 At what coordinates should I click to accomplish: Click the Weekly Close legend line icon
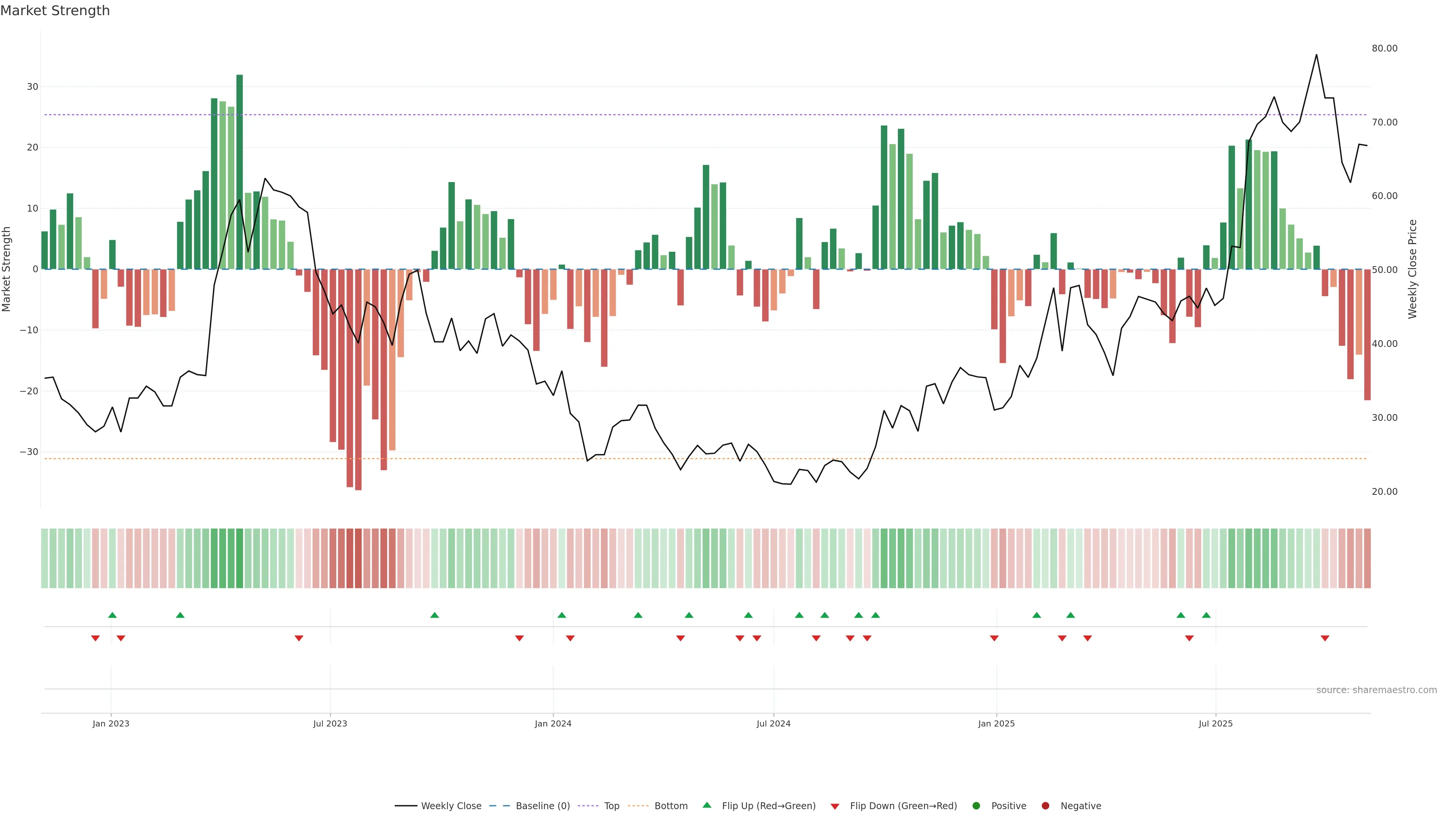tap(406, 806)
